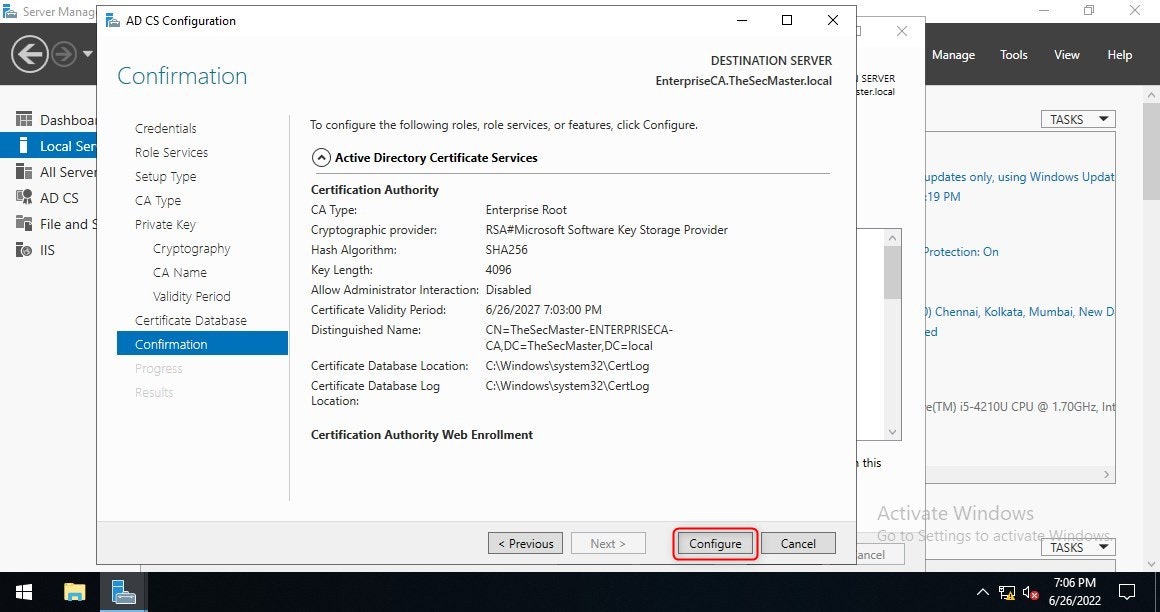Open the upper TASKS dropdown
The height and width of the screenshot is (612, 1160).
(1078, 119)
